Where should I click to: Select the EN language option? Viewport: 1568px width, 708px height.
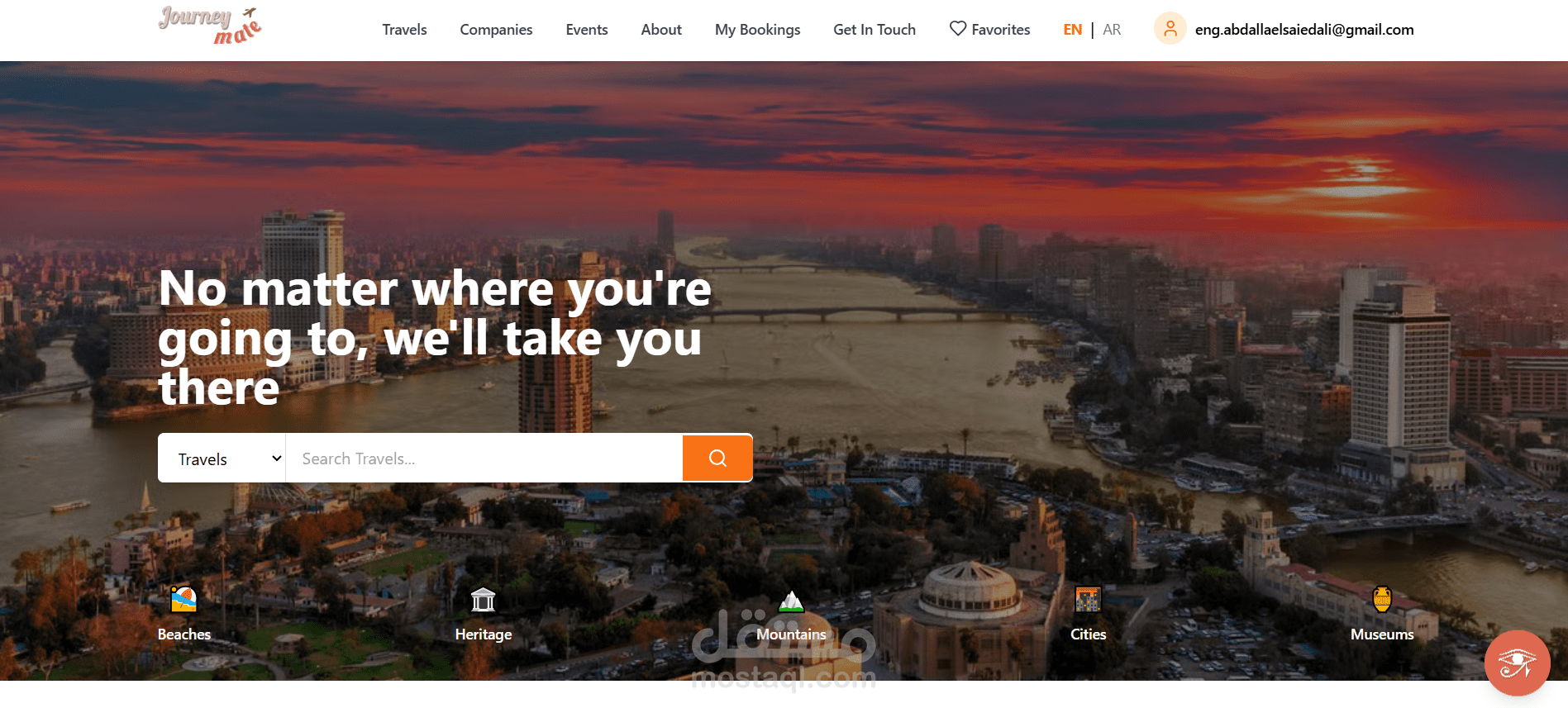[1072, 30]
